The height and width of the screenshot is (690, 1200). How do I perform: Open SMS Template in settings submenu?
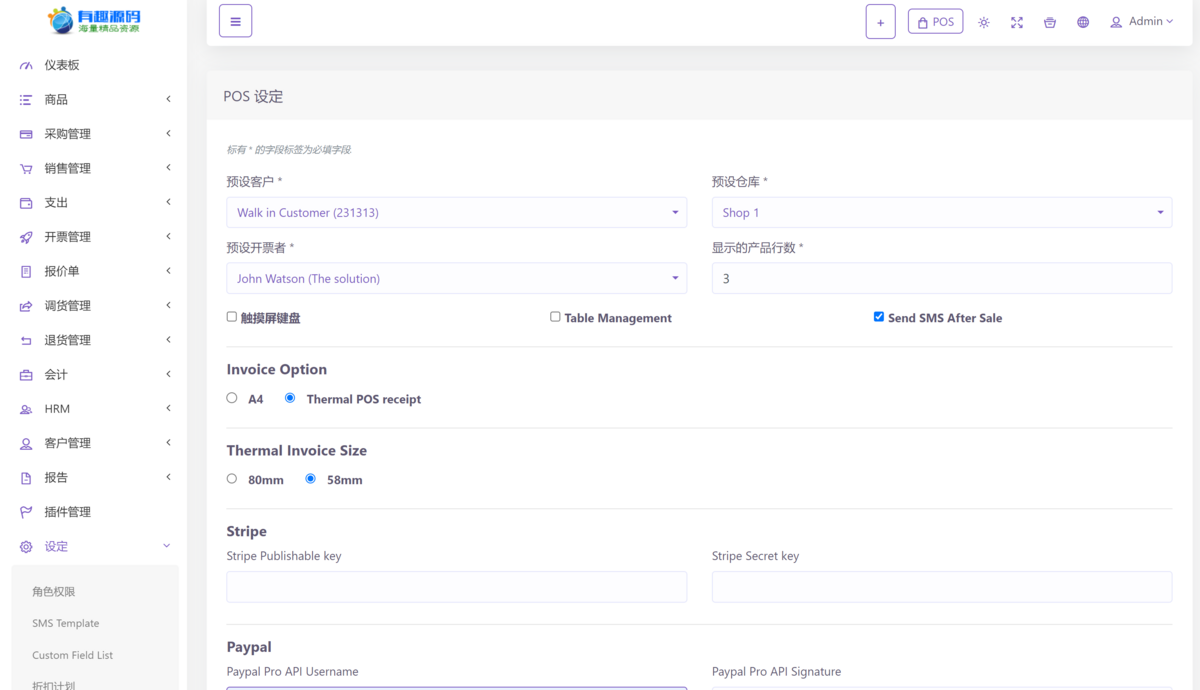tap(66, 623)
